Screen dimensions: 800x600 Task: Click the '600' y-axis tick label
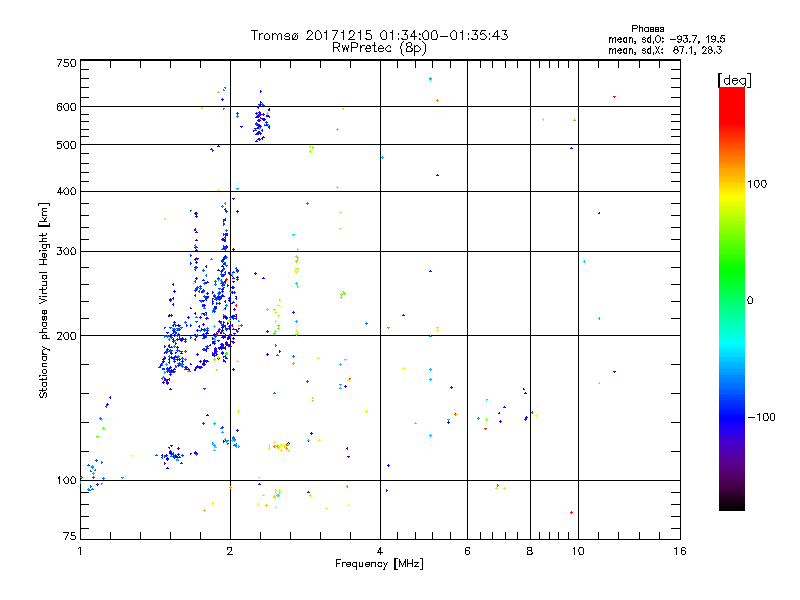[x=66, y=107]
